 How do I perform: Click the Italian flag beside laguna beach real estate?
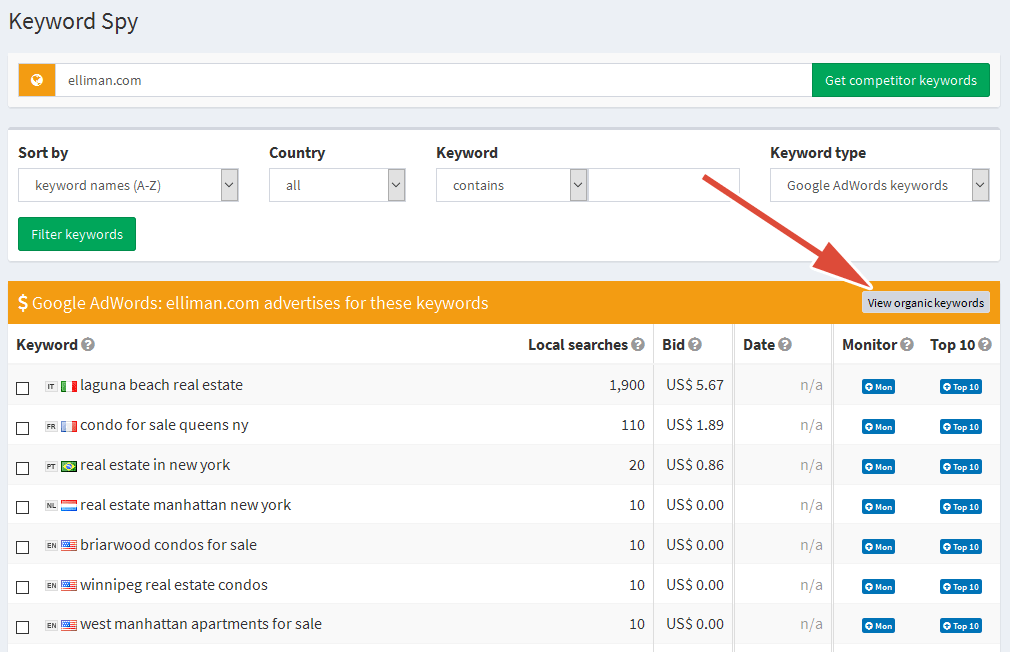[x=67, y=385]
